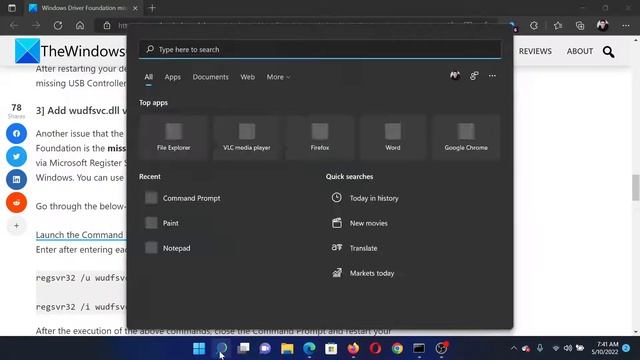Share article on Reddit
Image resolution: width=640 pixels, height=360 pixels.
16,202
